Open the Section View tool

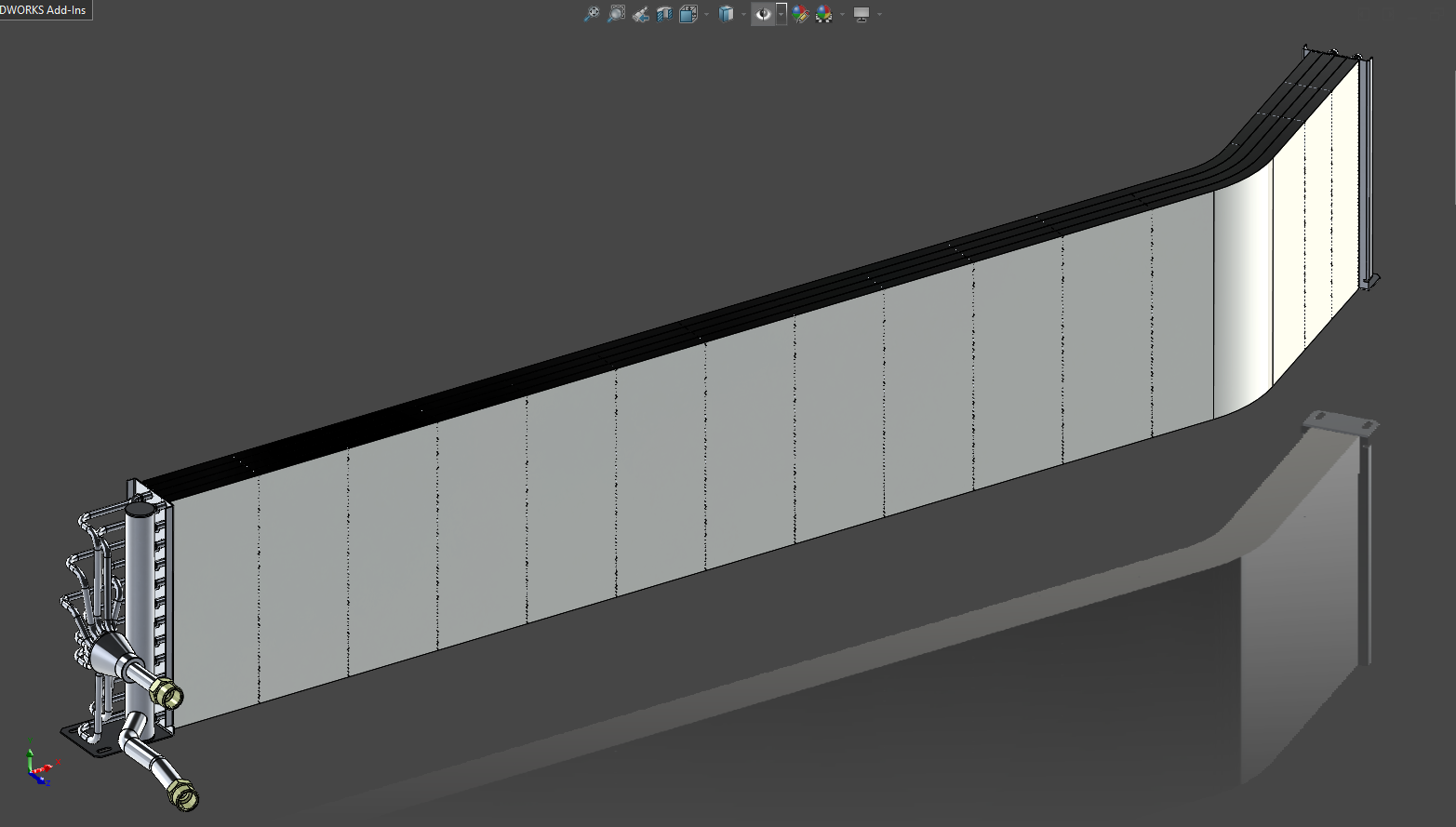click(664, 14)
